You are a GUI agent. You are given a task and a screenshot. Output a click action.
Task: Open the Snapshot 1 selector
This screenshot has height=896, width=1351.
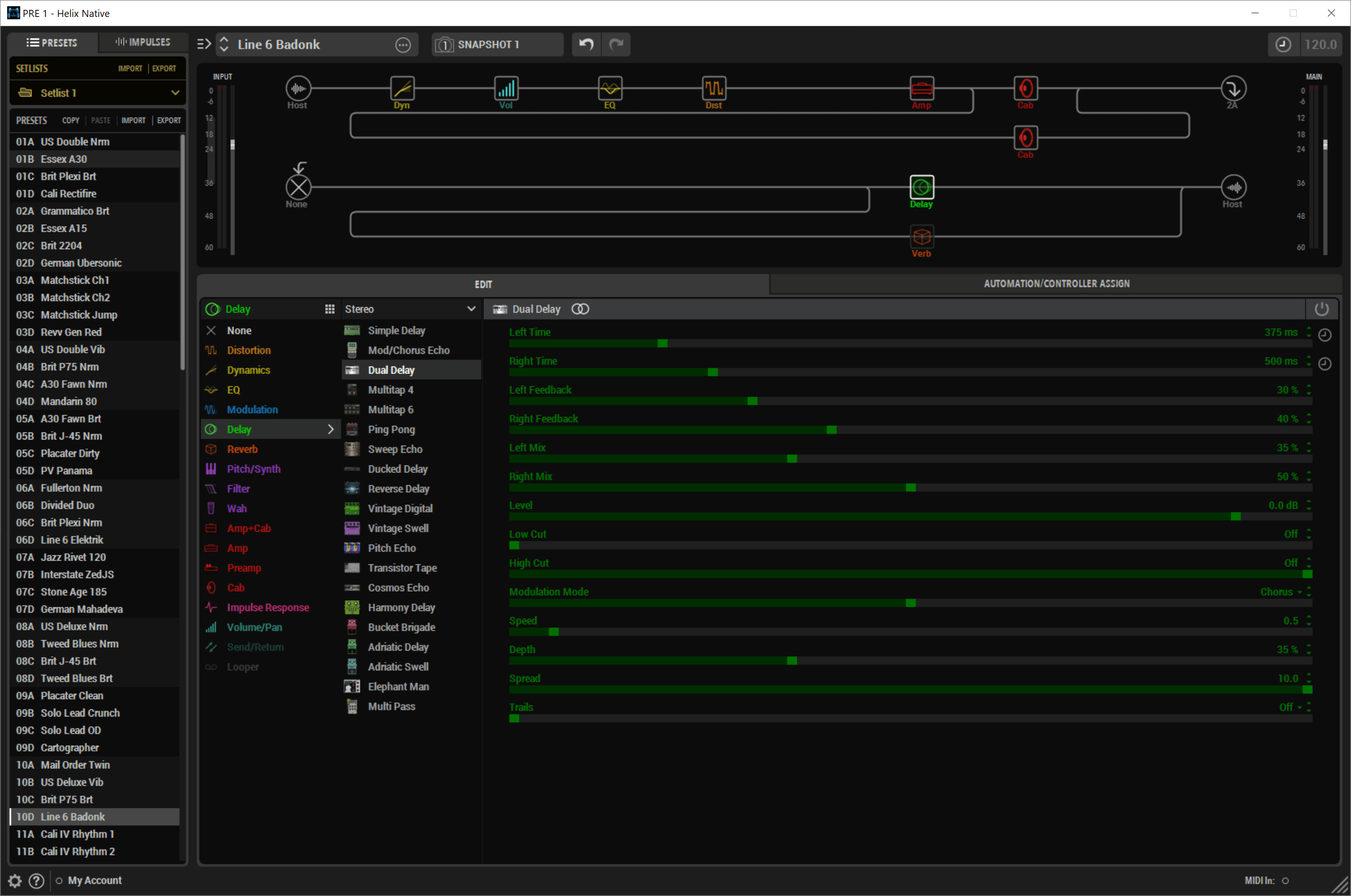(497, 45)
